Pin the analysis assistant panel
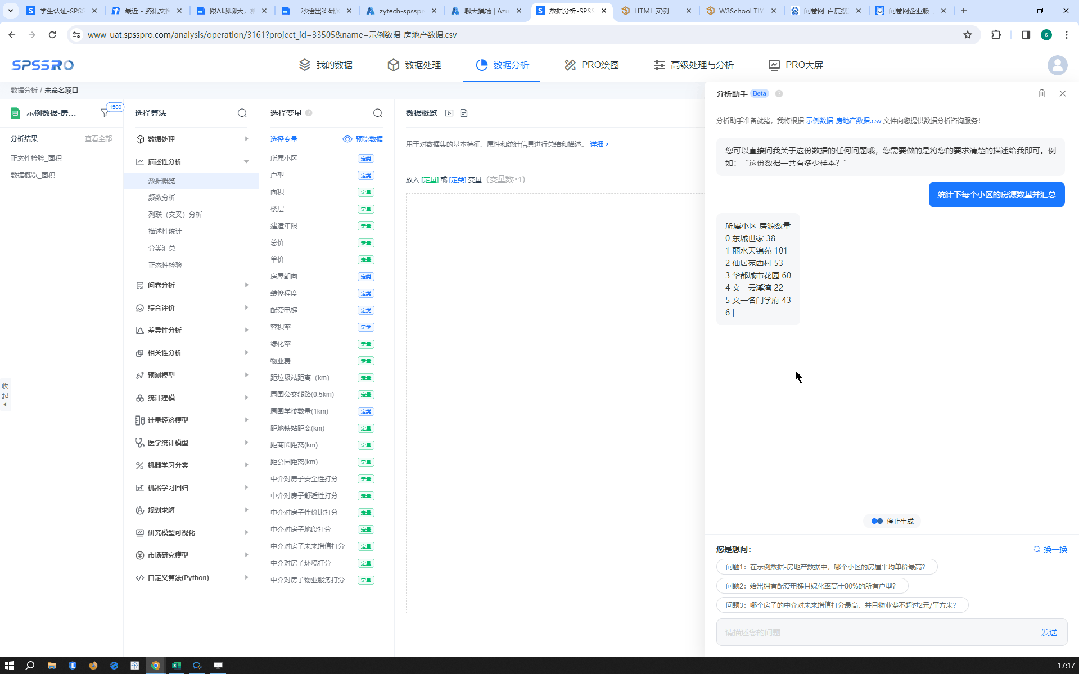1079x674 pixels. 1042,93
